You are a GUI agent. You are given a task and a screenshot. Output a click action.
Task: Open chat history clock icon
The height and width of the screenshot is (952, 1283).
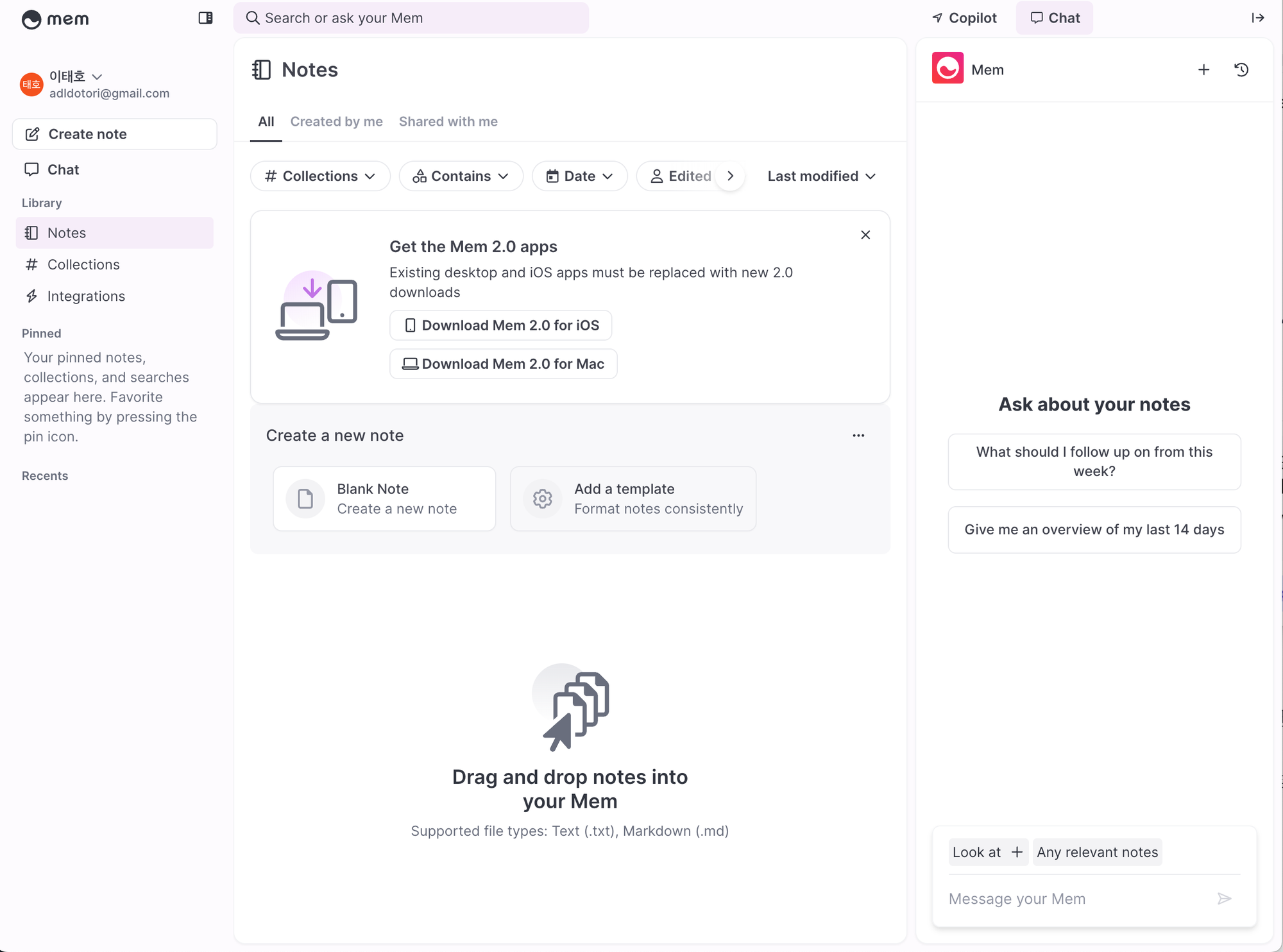pyautogui.click(x=1242, y=70)
